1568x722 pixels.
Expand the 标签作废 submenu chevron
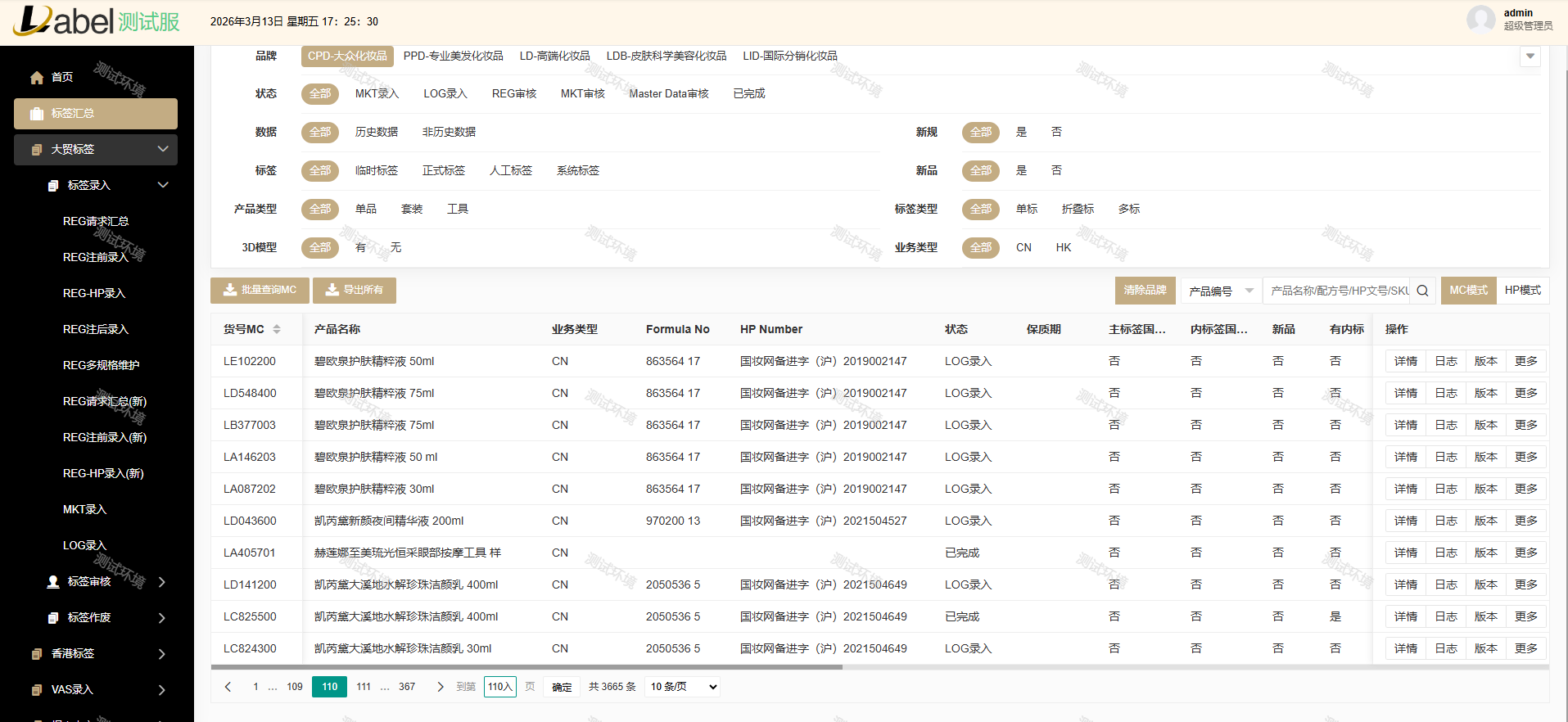tap(162, 618)
